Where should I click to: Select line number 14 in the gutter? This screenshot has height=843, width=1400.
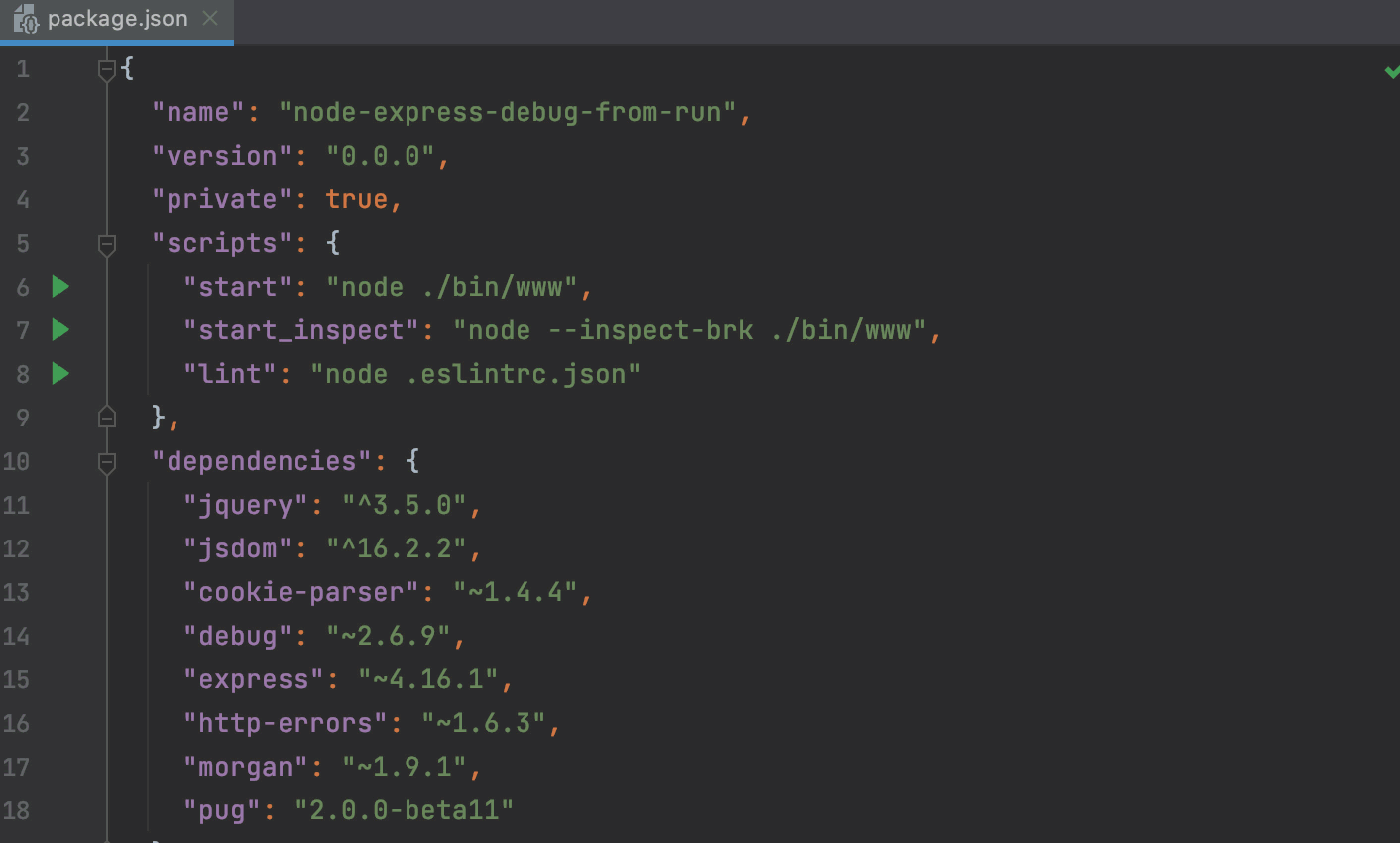17,636
